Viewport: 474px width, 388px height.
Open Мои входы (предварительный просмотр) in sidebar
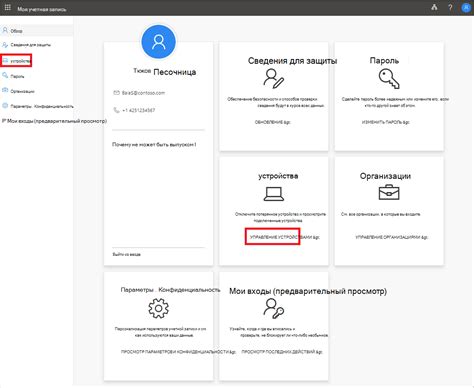57,121
